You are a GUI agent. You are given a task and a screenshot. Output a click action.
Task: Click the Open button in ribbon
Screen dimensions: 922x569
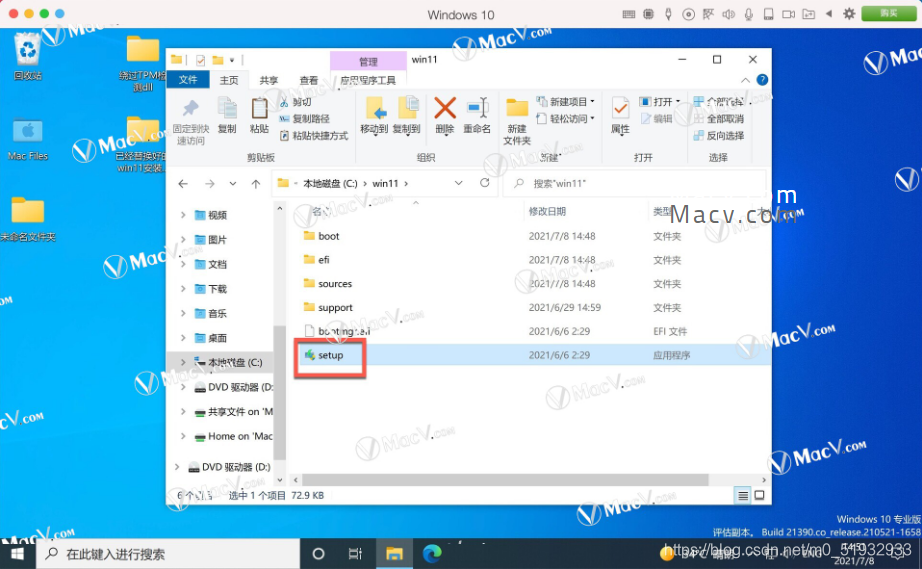point(659,102)
